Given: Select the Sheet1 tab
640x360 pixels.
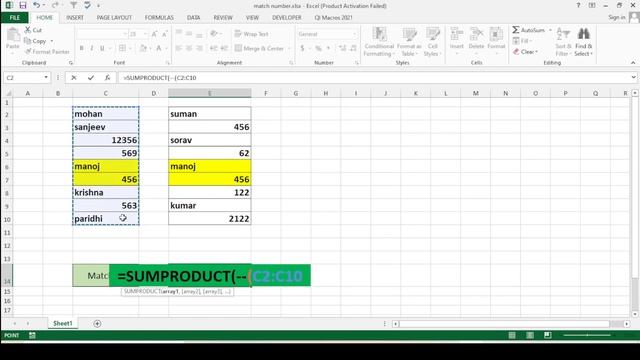Looking at the screenshot, I should (x=62, y=323).
